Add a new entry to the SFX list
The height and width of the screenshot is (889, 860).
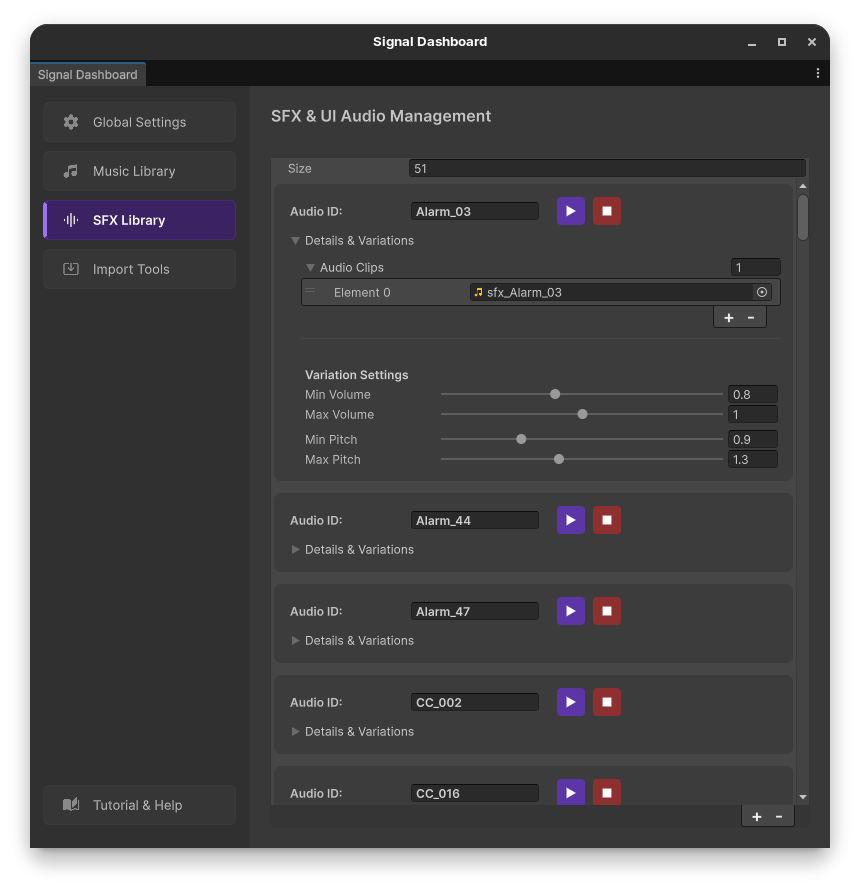tap(757, 817)
